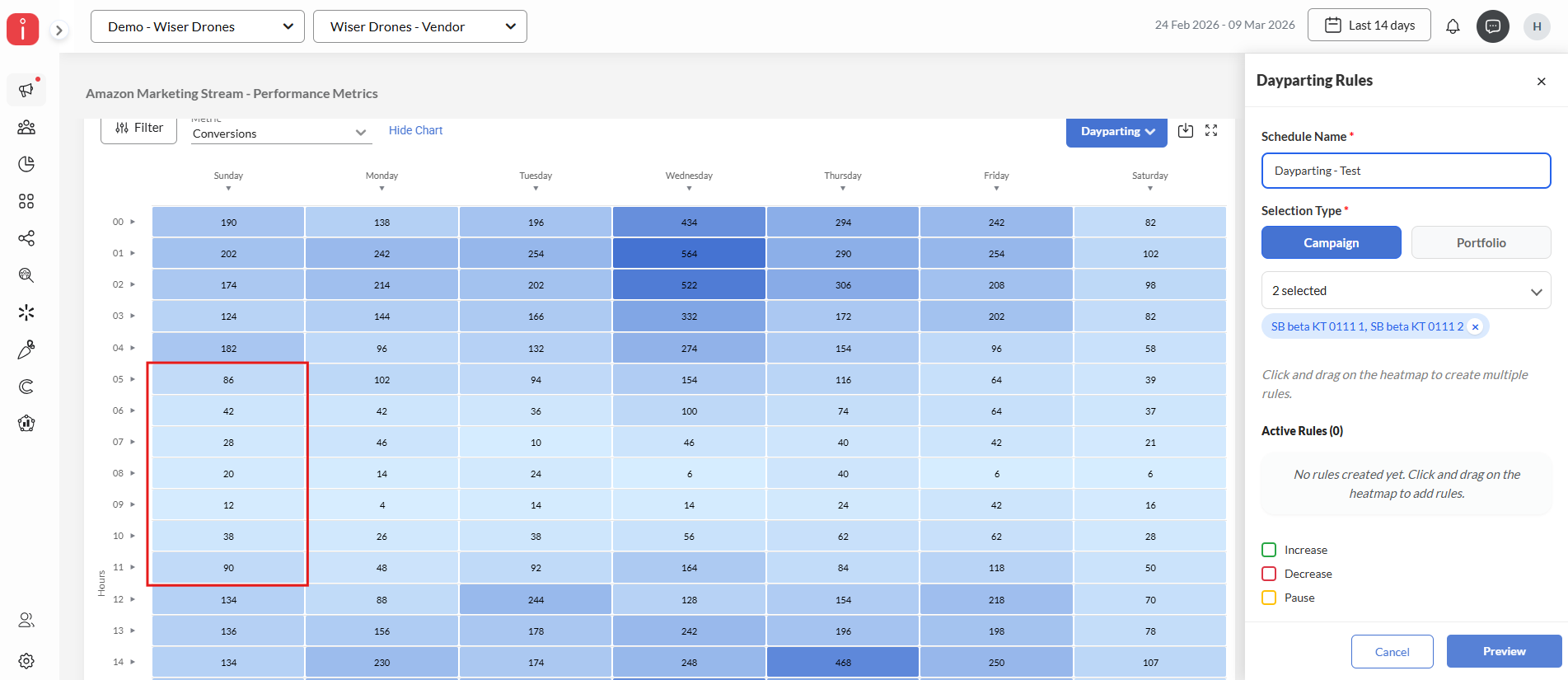Click the download chart icon

1185,131
